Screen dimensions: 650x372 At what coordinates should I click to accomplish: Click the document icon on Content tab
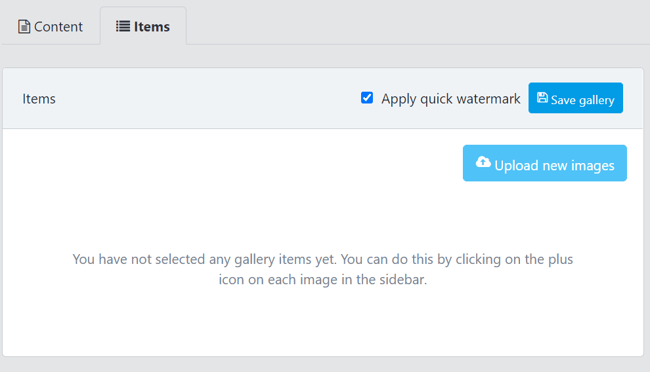24,27
